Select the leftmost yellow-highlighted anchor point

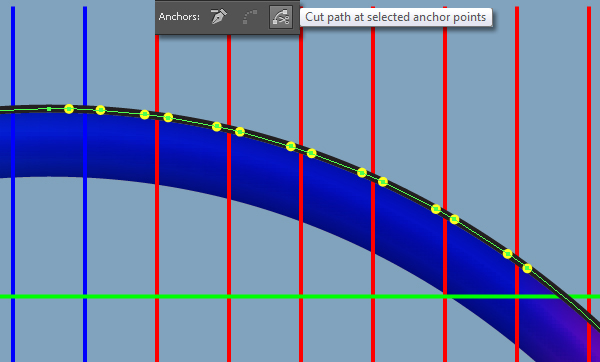(x=69, y=109)
